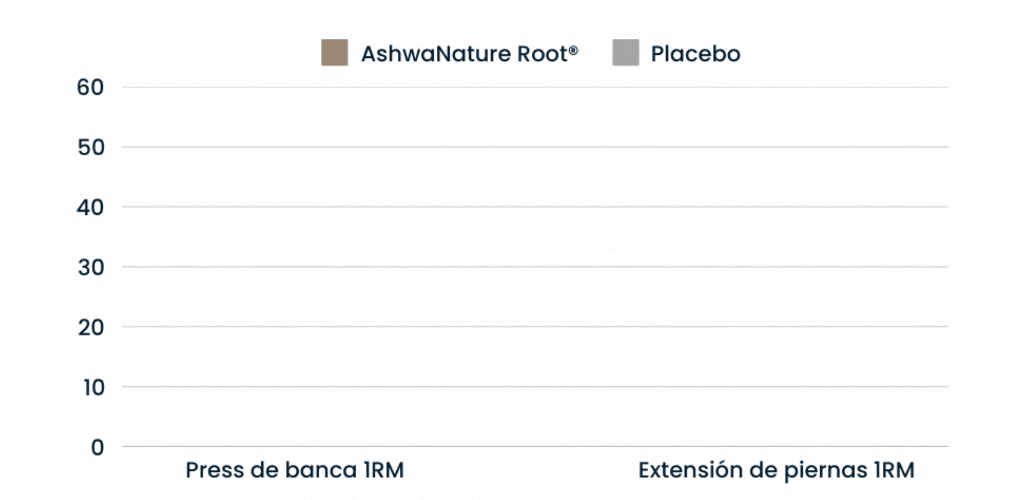Image resolution: width=1024 pixels, height=500 pixels.
Task: Click the brown AshwaNature Root® legend swatch
Action: pyautogui.click(x=334, y=53)
